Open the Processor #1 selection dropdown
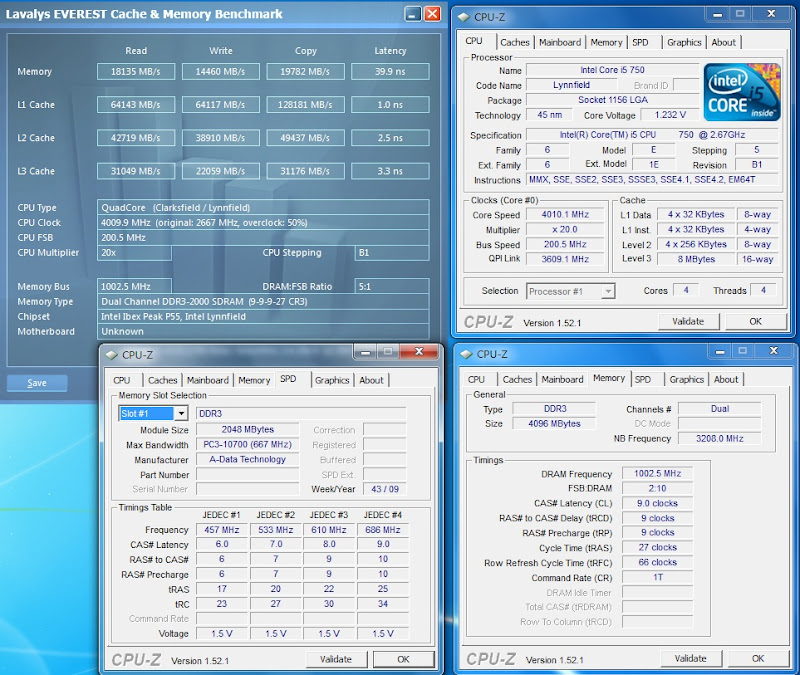 (608, 291)
